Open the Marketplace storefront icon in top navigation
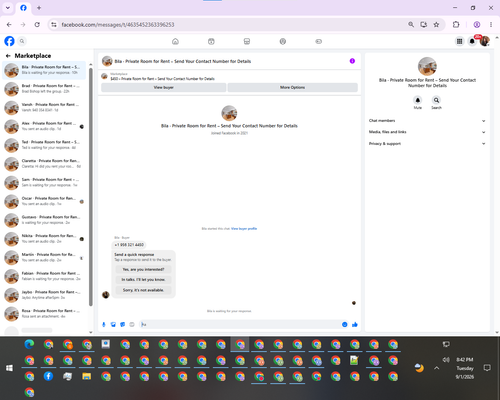 (x=247, y=41)
